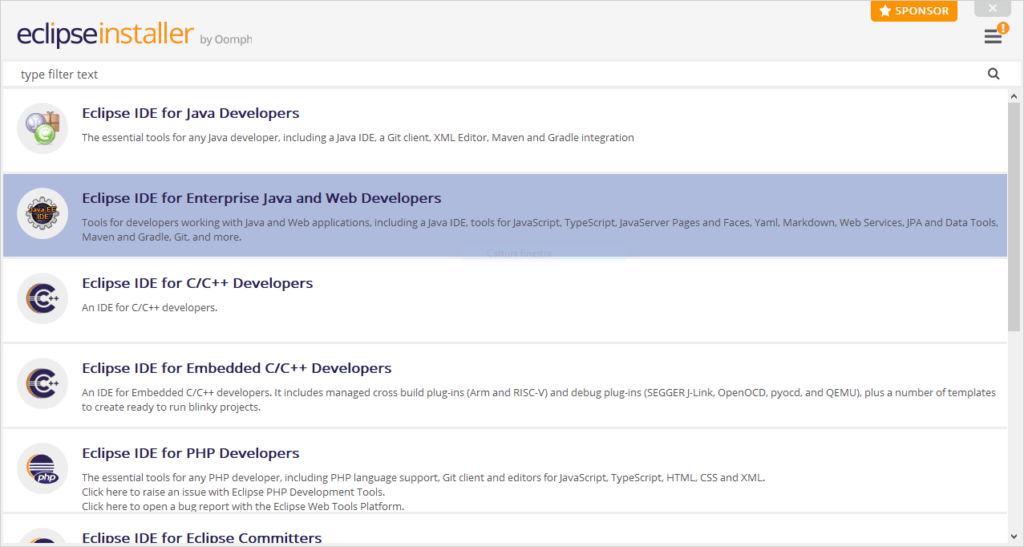Select Eclipse IDE for C/C++ Developers title
The width and height of the screenshot is (1024, 547).
point(197,283)
